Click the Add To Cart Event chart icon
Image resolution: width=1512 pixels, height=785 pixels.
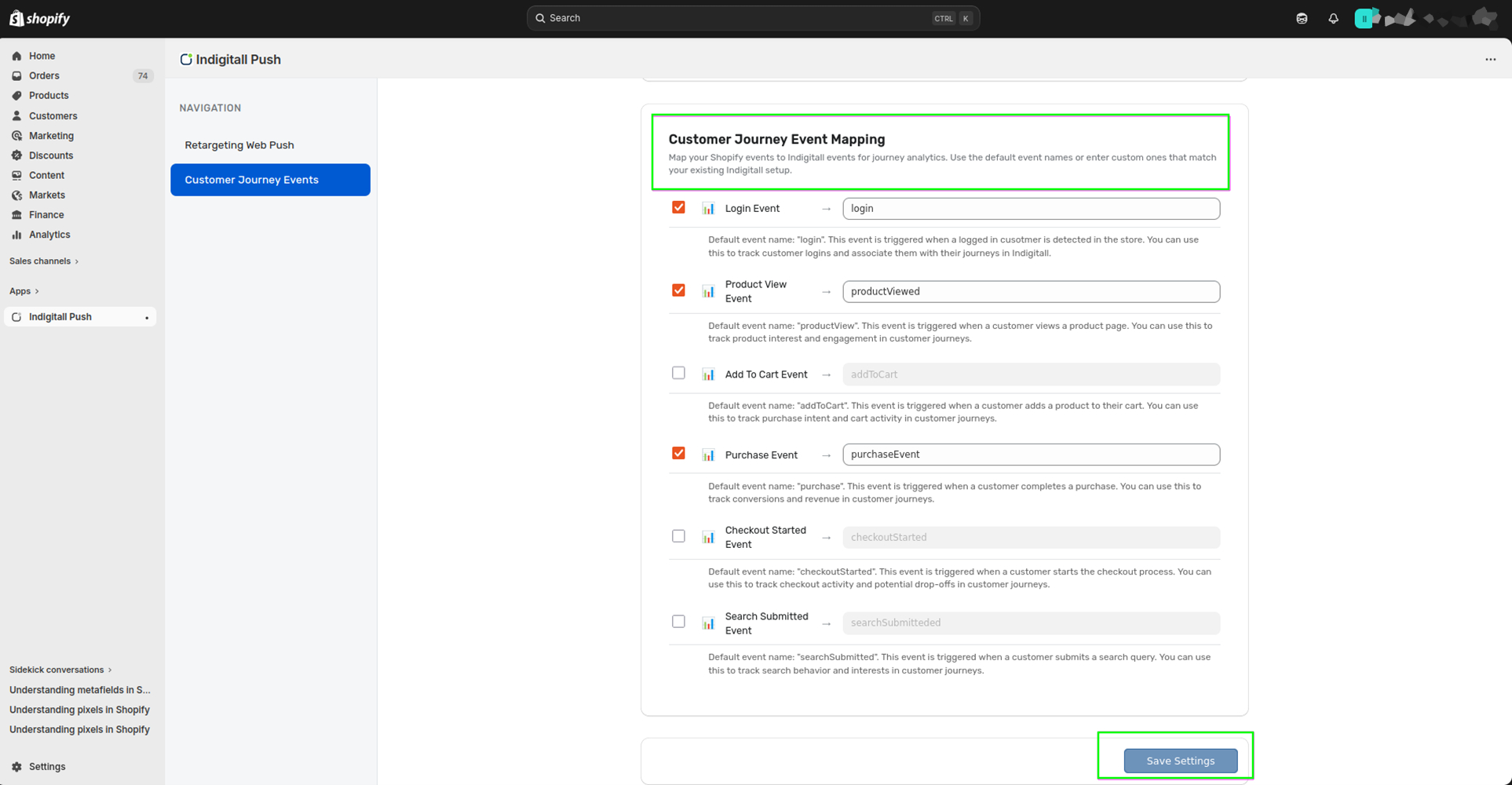pyautogui.click(x=708, y=374)
